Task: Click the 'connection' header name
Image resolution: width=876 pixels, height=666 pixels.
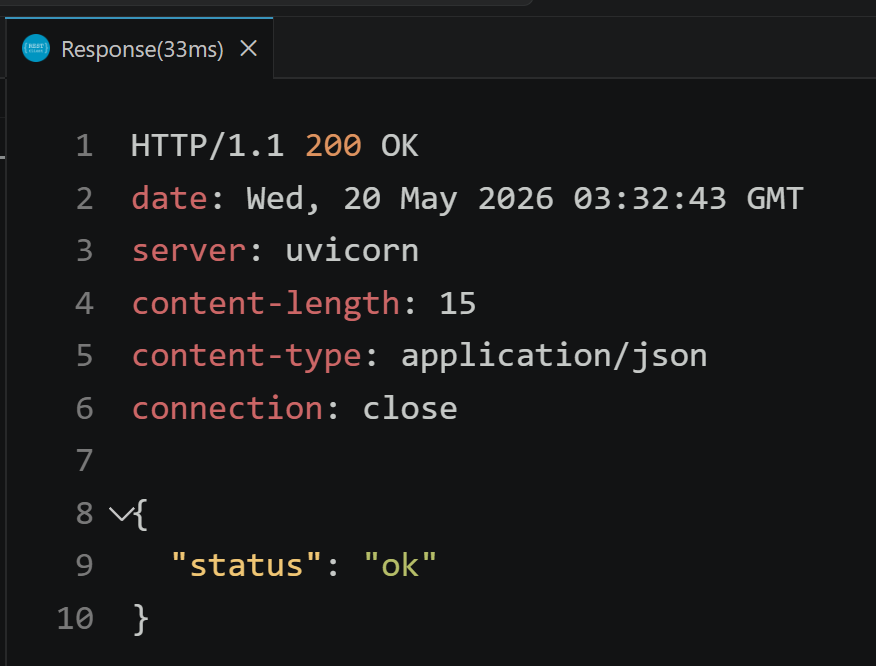Action: 227,408
